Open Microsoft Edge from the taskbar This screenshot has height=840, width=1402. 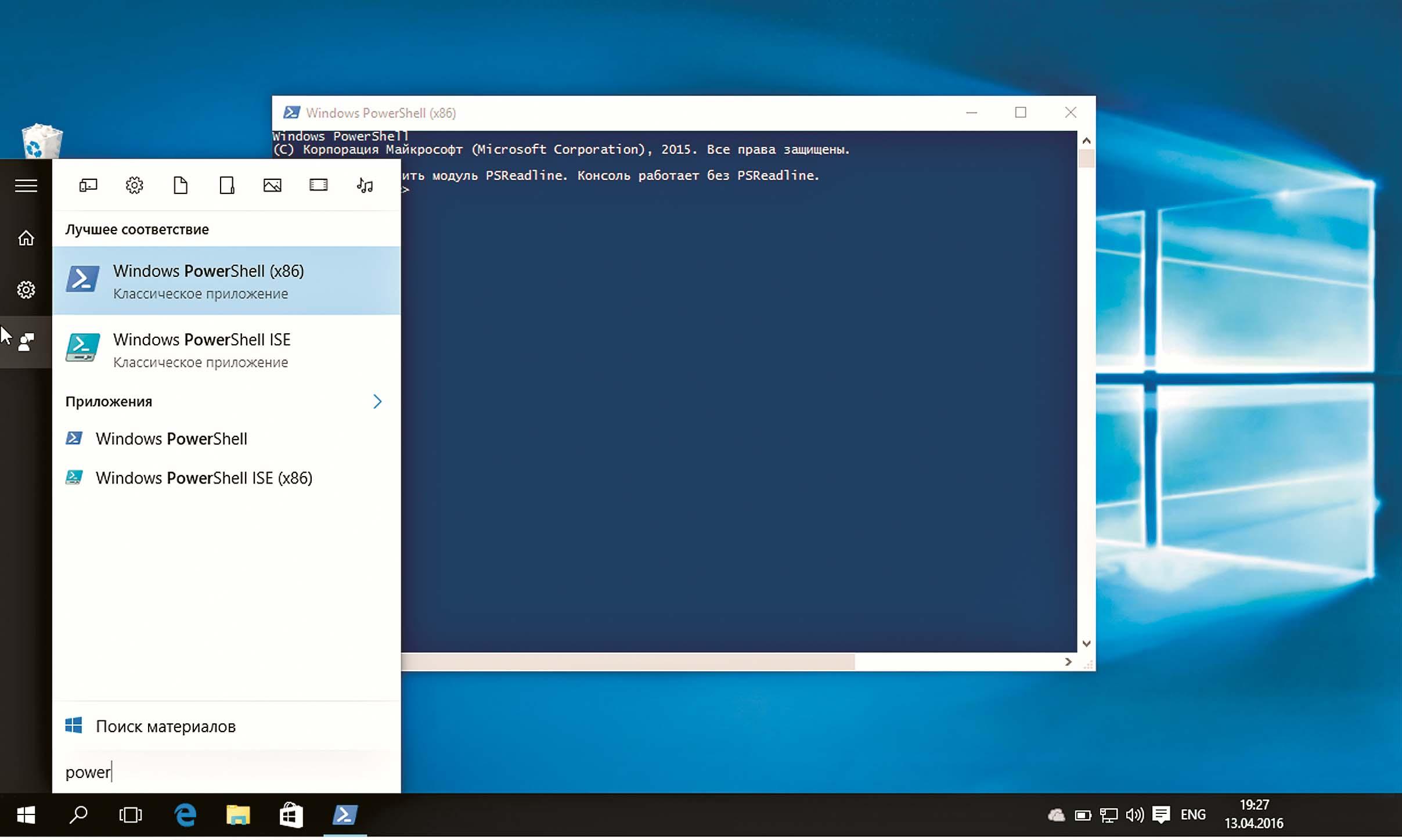pyautogui.click(x=185, y=815)
